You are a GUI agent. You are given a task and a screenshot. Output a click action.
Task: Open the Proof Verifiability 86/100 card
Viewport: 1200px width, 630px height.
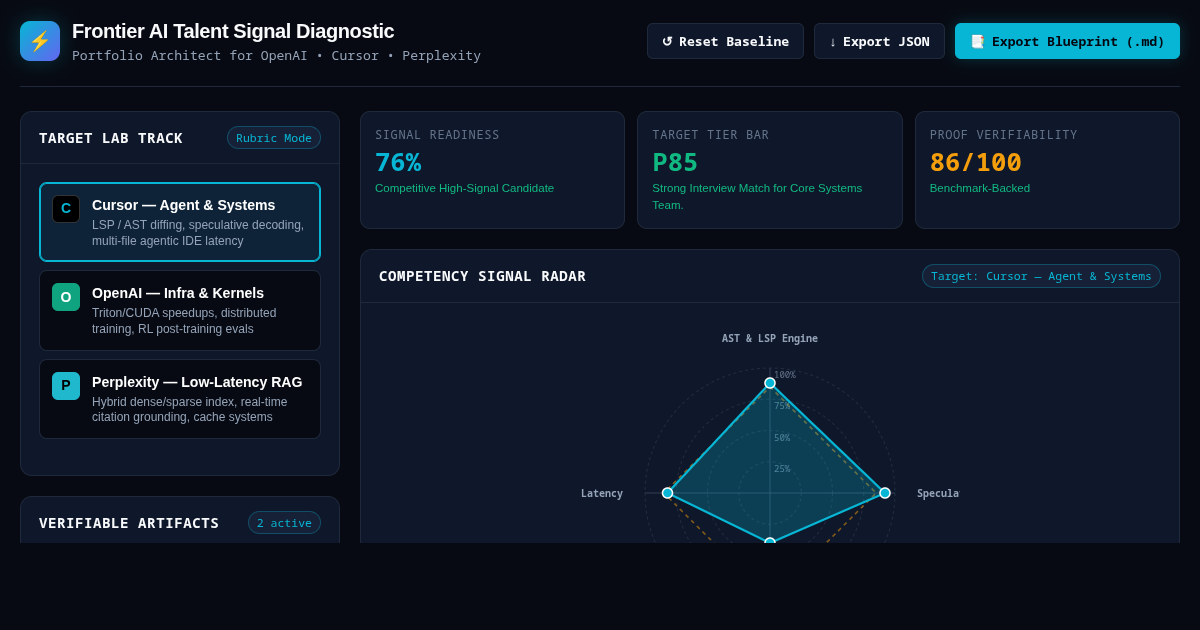(x=1047, y=170)
